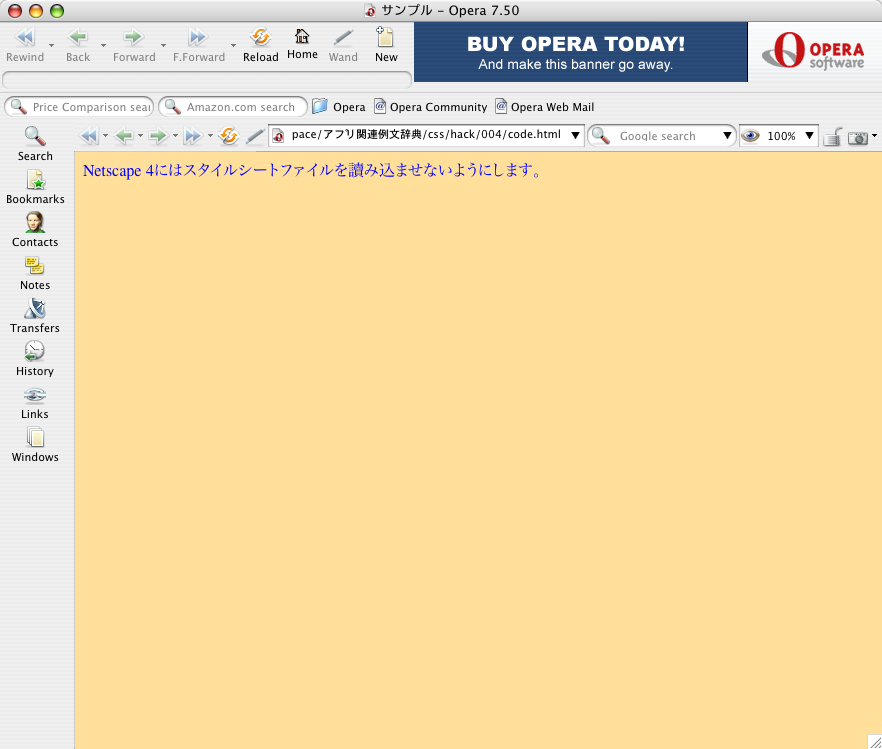The height and width of the screenshot is (749, 882).
Task: Toggle the image display camera icon
Action: [x=858, y=137]
